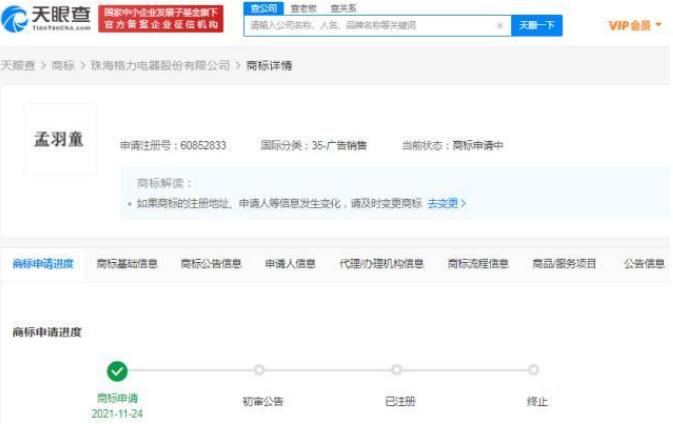Switch to 商标流程信息 tab
This screenshot has height=424, width=673.
(478, 263)
